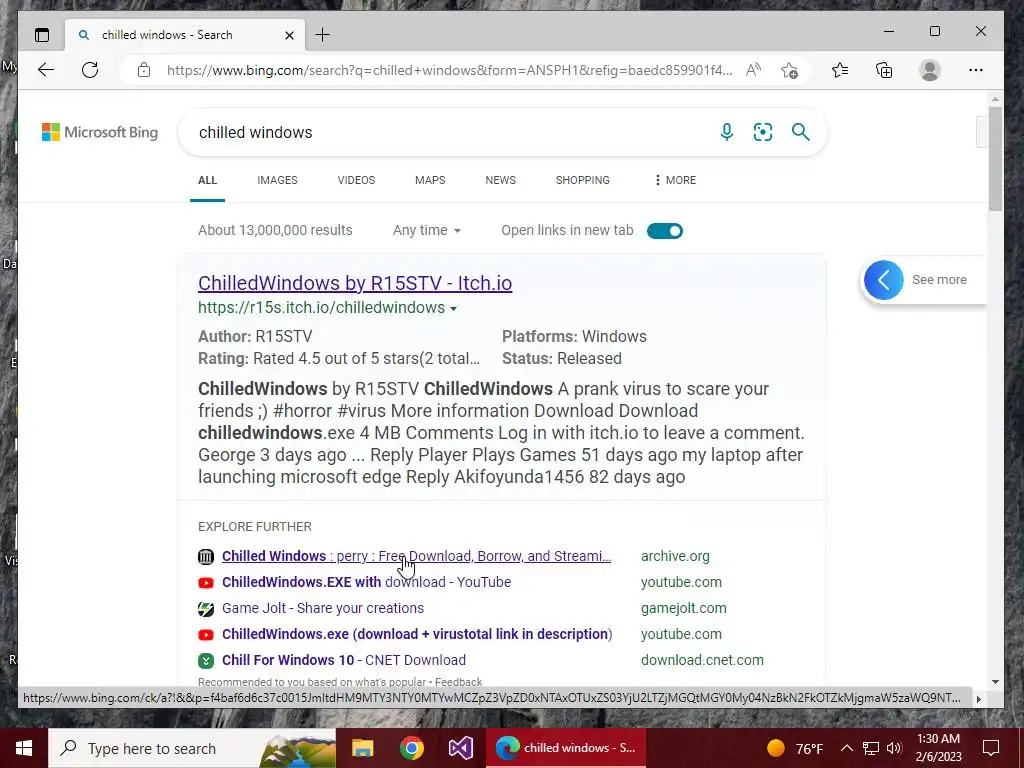Click the magnifier search button
The width and height of the screenshot is (1024, 768).
coord(801,132)
